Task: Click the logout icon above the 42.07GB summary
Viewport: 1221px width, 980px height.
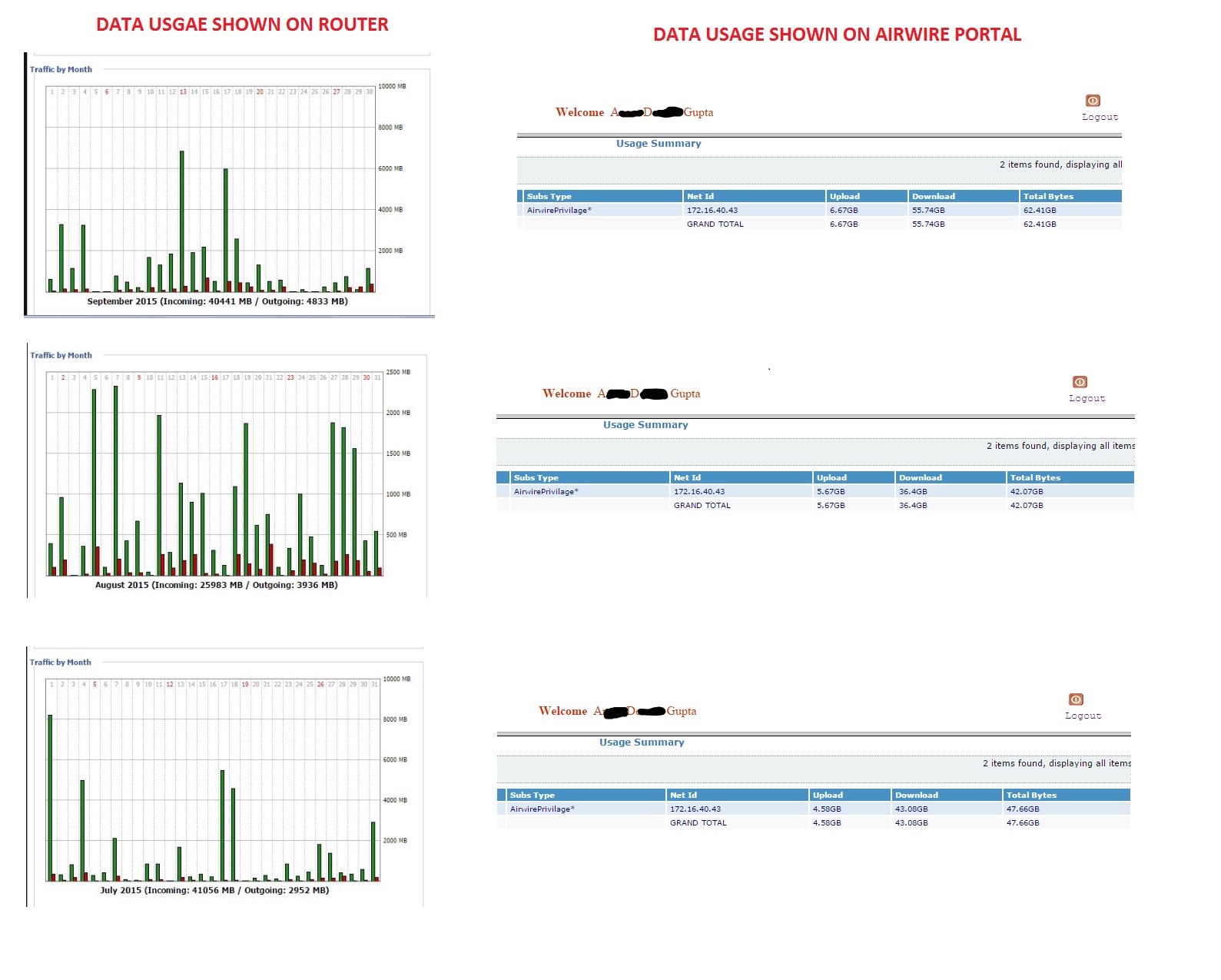Action: (x=1080, y=382)
